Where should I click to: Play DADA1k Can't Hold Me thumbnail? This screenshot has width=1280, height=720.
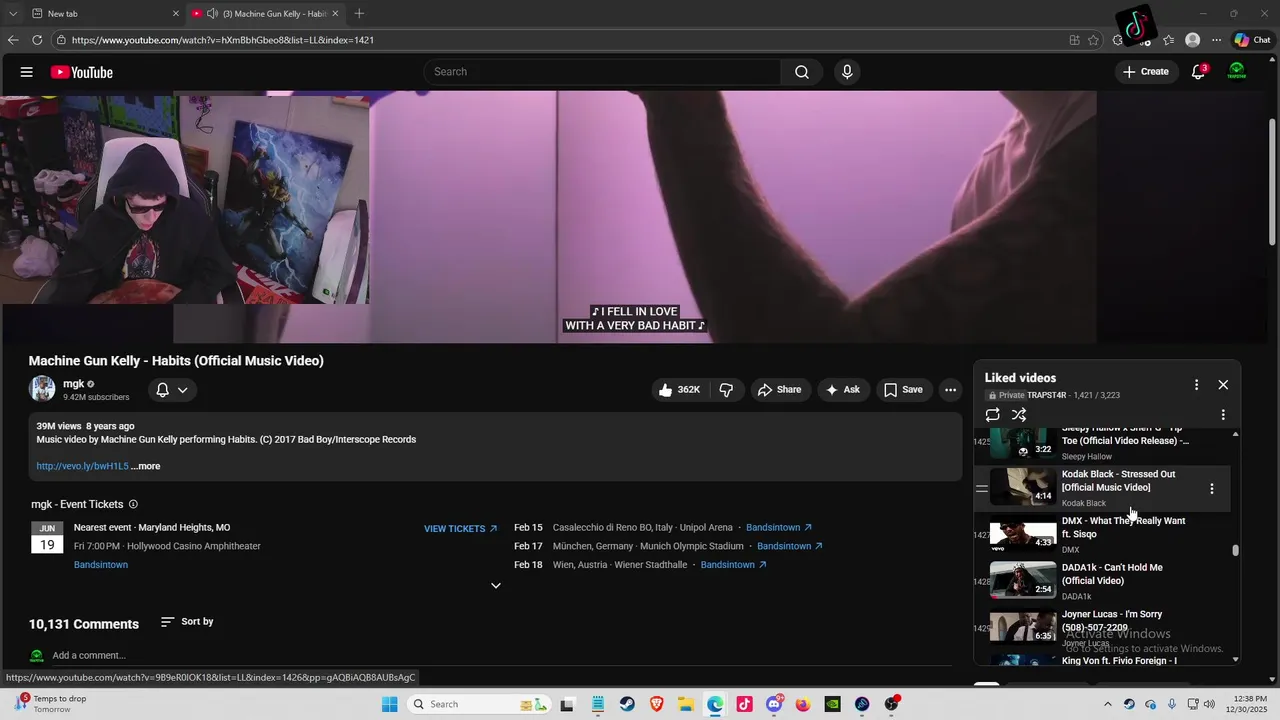1023,581
